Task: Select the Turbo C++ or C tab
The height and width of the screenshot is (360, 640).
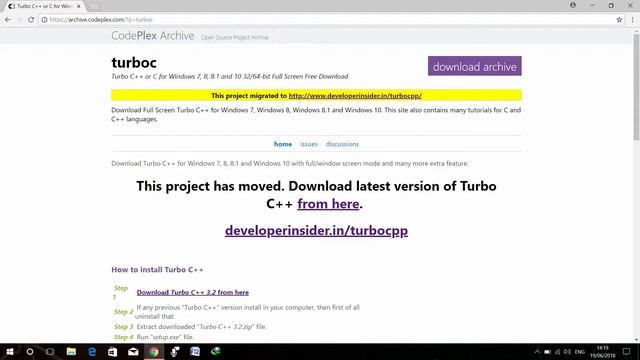Action: click(43, 6)
